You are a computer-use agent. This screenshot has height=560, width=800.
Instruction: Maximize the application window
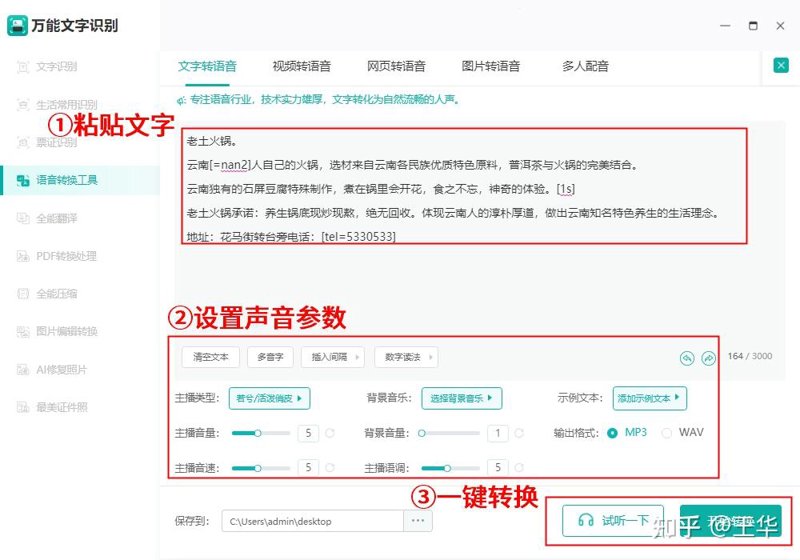753,26
